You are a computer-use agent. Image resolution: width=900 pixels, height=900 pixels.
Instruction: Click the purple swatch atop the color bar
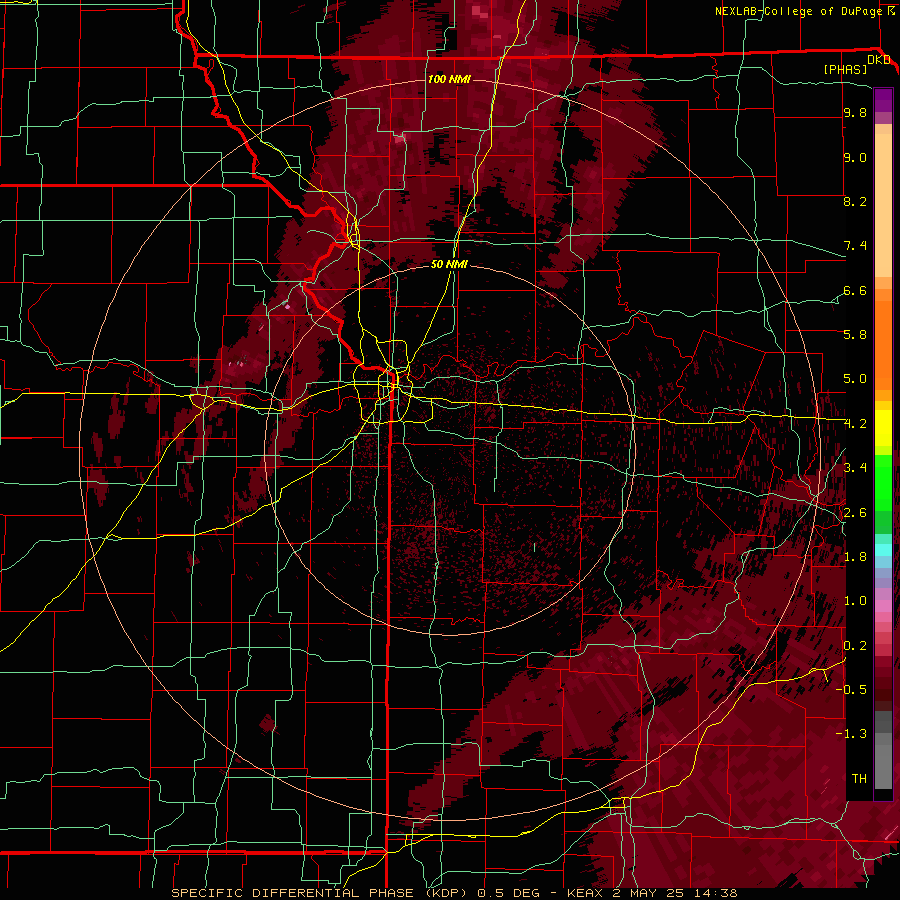(883, 100)
